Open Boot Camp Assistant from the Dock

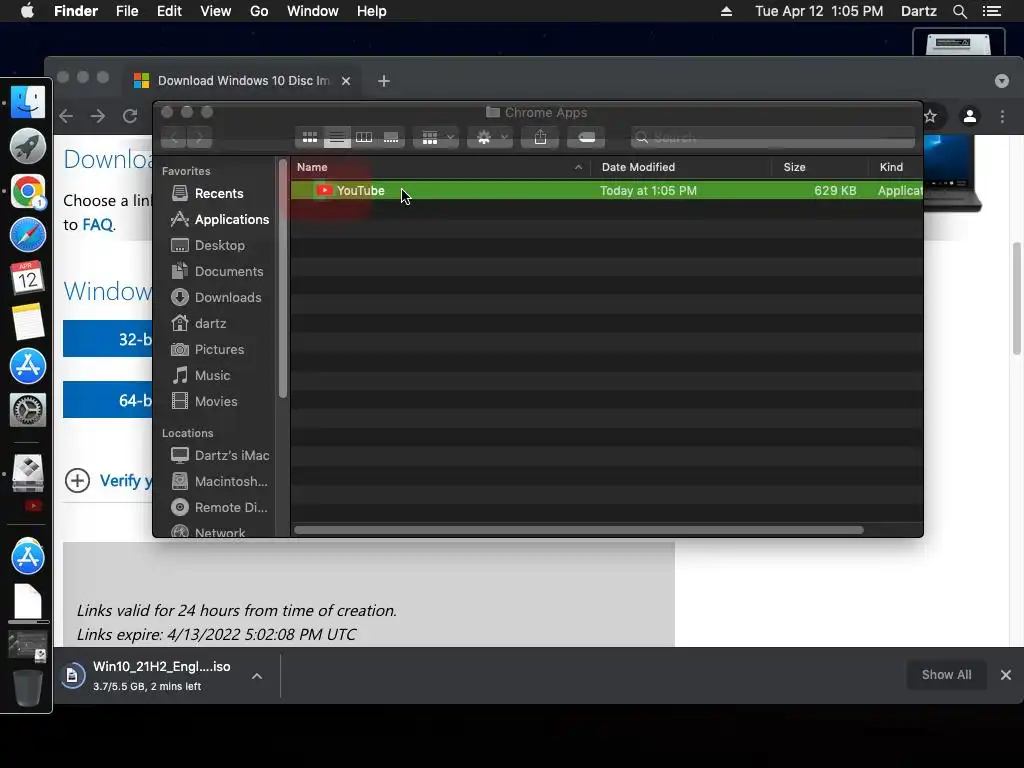coord(27,473)
